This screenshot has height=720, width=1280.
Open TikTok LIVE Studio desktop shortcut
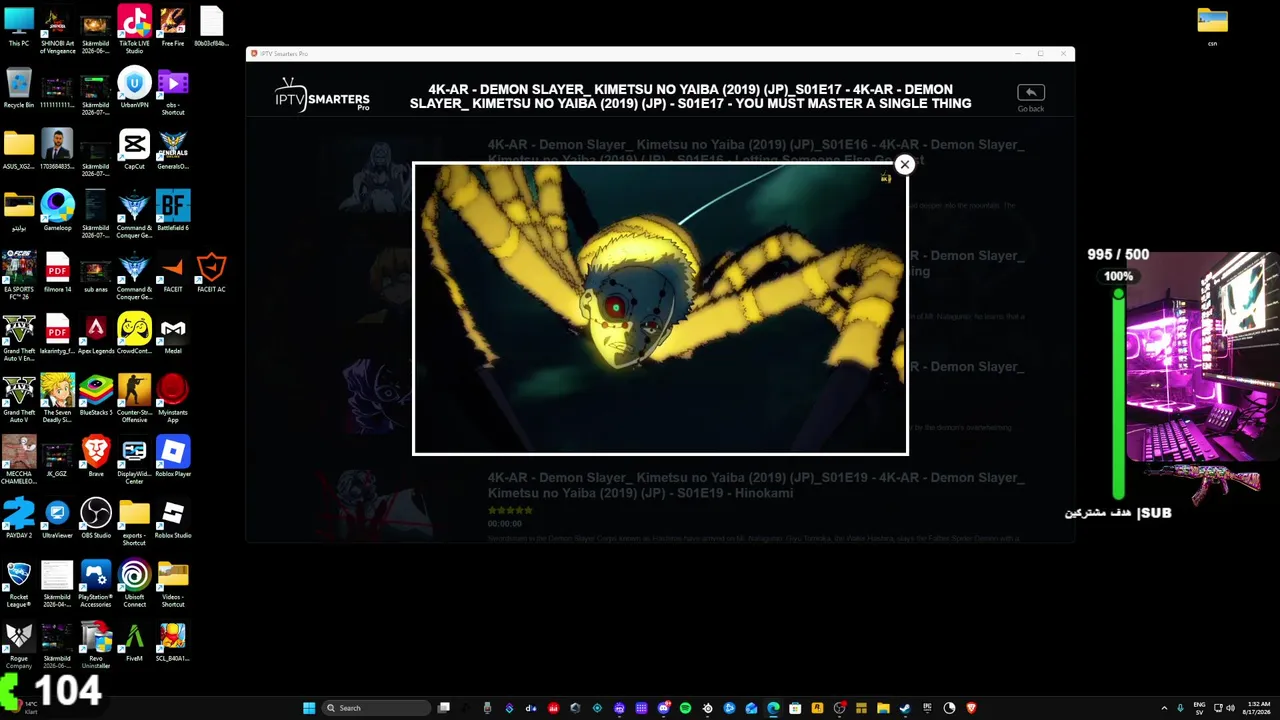(x=134, y=28)
